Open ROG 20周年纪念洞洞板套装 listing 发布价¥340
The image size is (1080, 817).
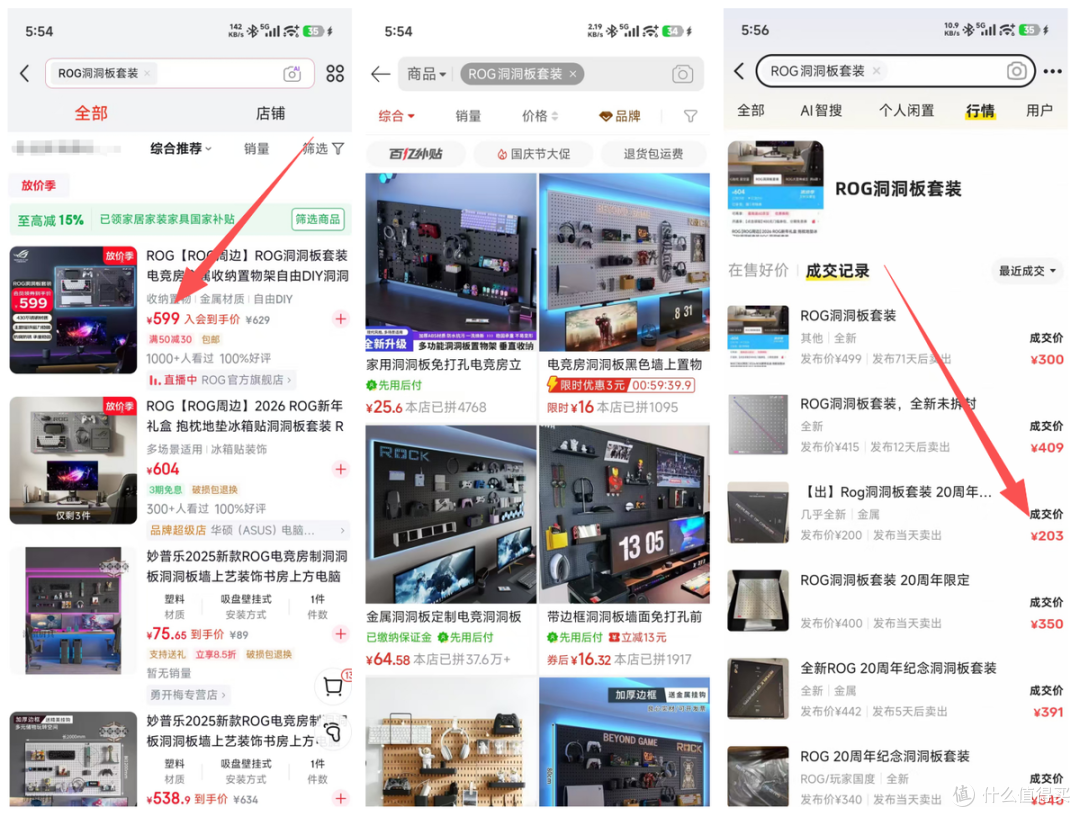(x=896, y=777)
